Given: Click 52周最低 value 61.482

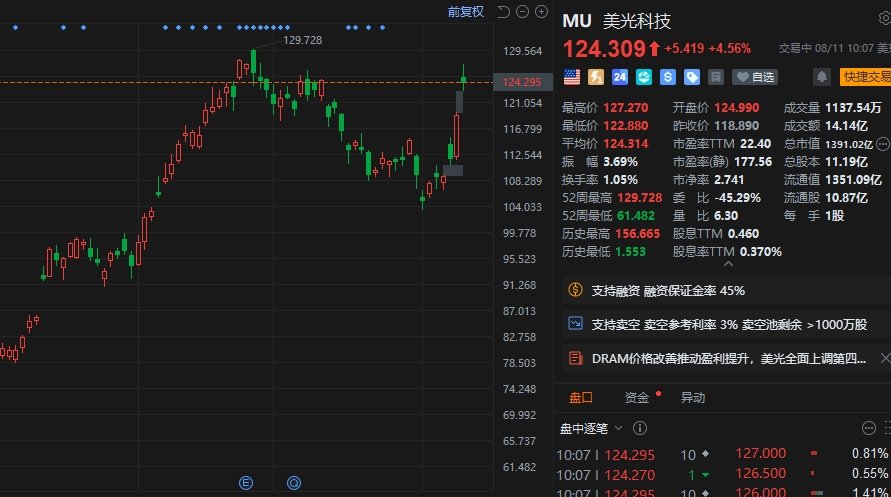Looking at the screenshot, I should coord(636,216).
